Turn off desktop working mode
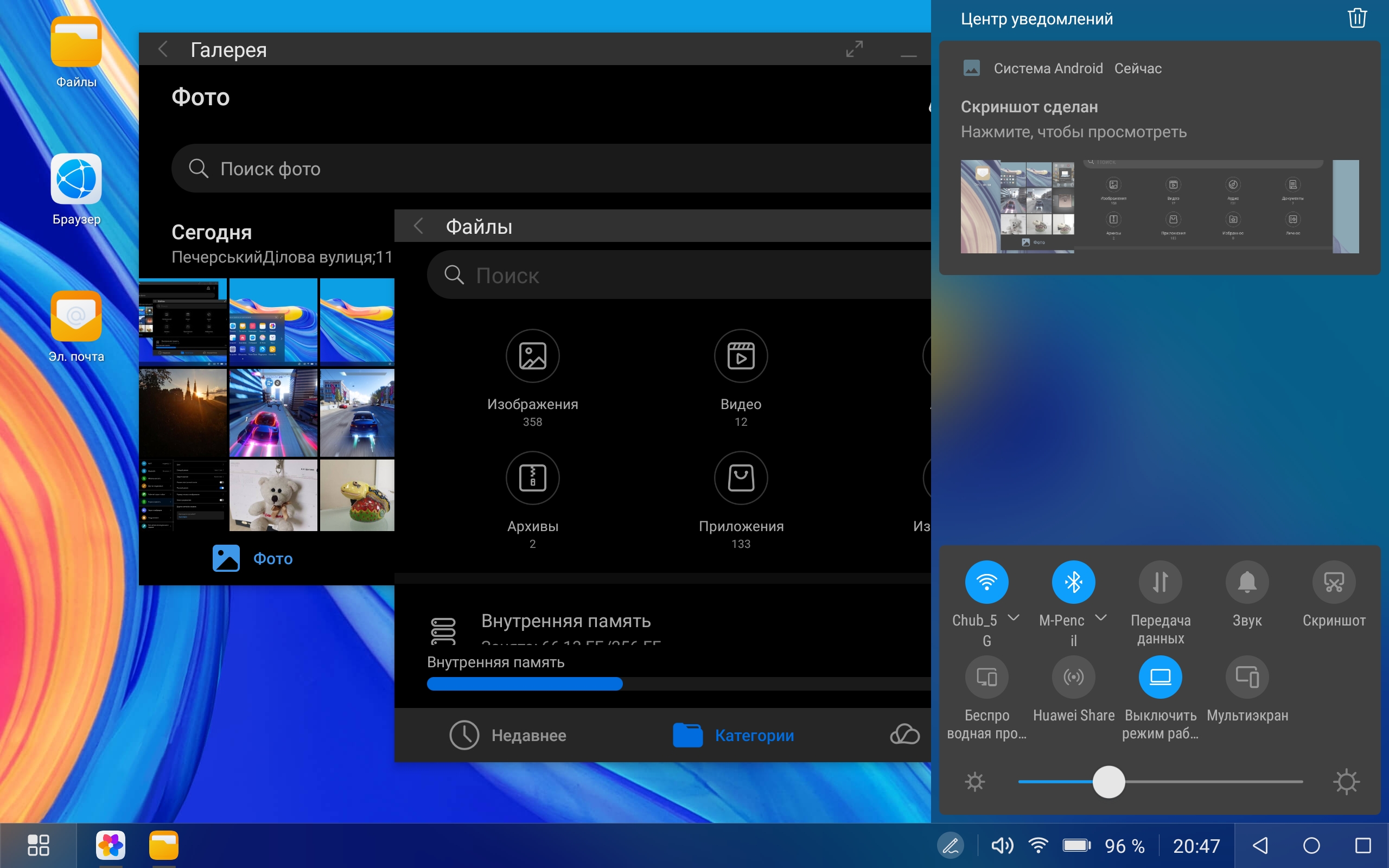Viewport: 1389px width, 868px height. click(1161, 677)
